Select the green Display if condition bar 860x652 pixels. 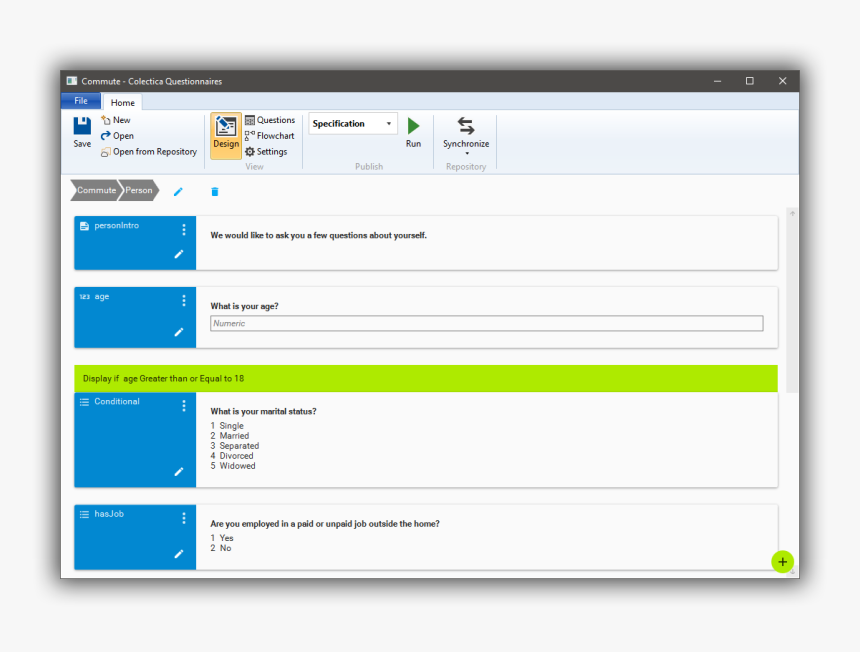tap(425, 379)
